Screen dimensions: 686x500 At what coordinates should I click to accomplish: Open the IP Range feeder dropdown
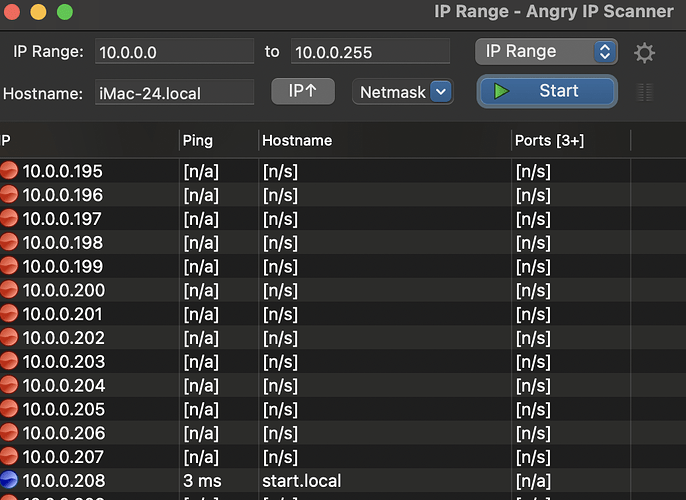546,52
